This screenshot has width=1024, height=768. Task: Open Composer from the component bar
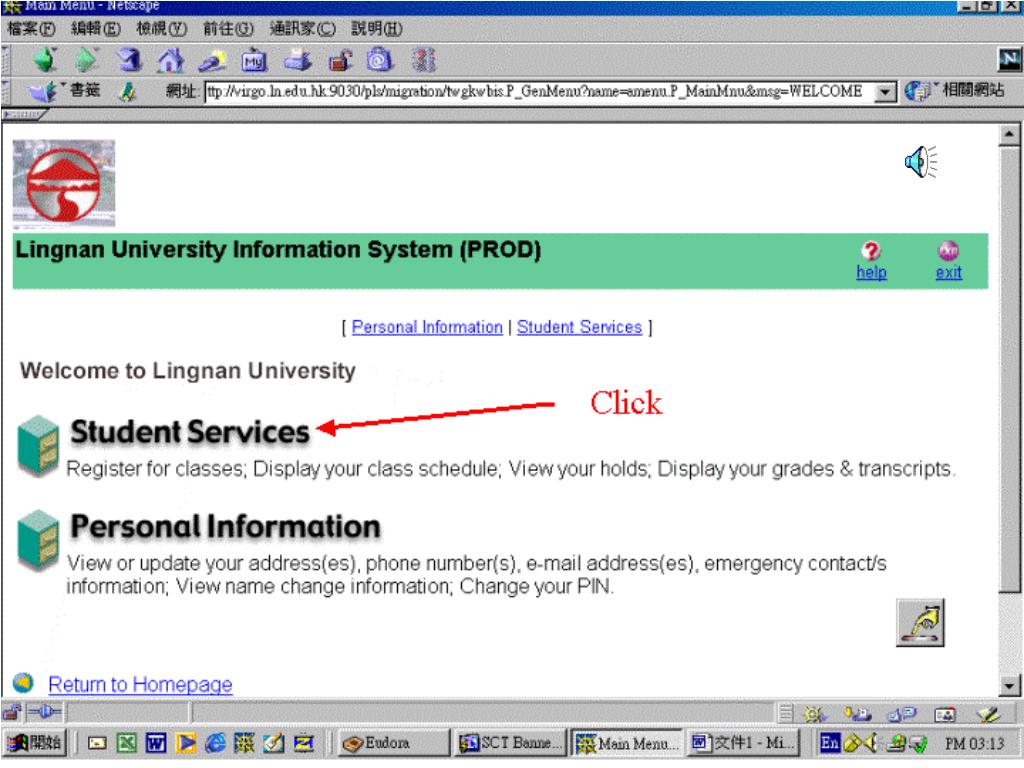coord(988,714)
